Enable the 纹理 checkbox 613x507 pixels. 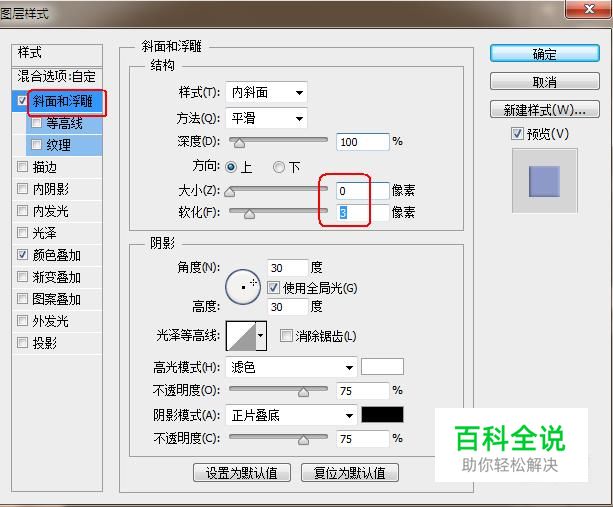pos(36,145)
